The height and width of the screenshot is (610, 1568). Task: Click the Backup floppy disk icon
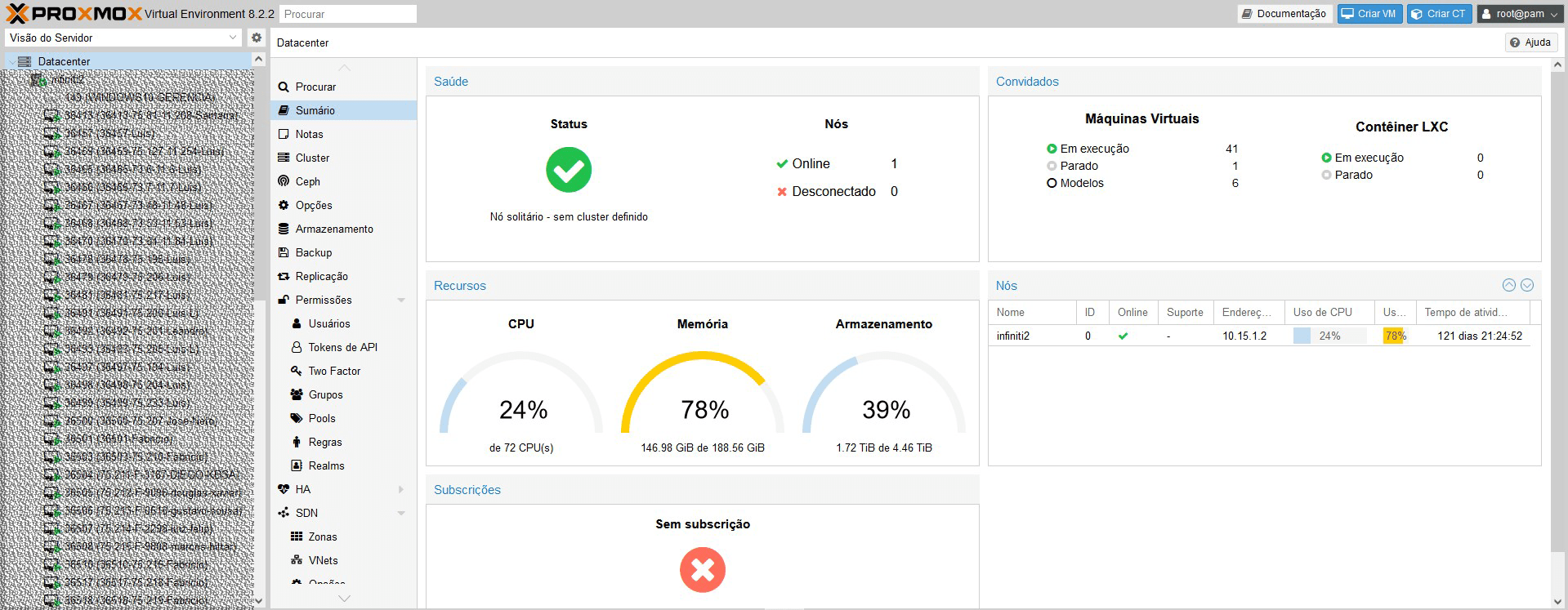pyautogui.click(x=284, y=252)
